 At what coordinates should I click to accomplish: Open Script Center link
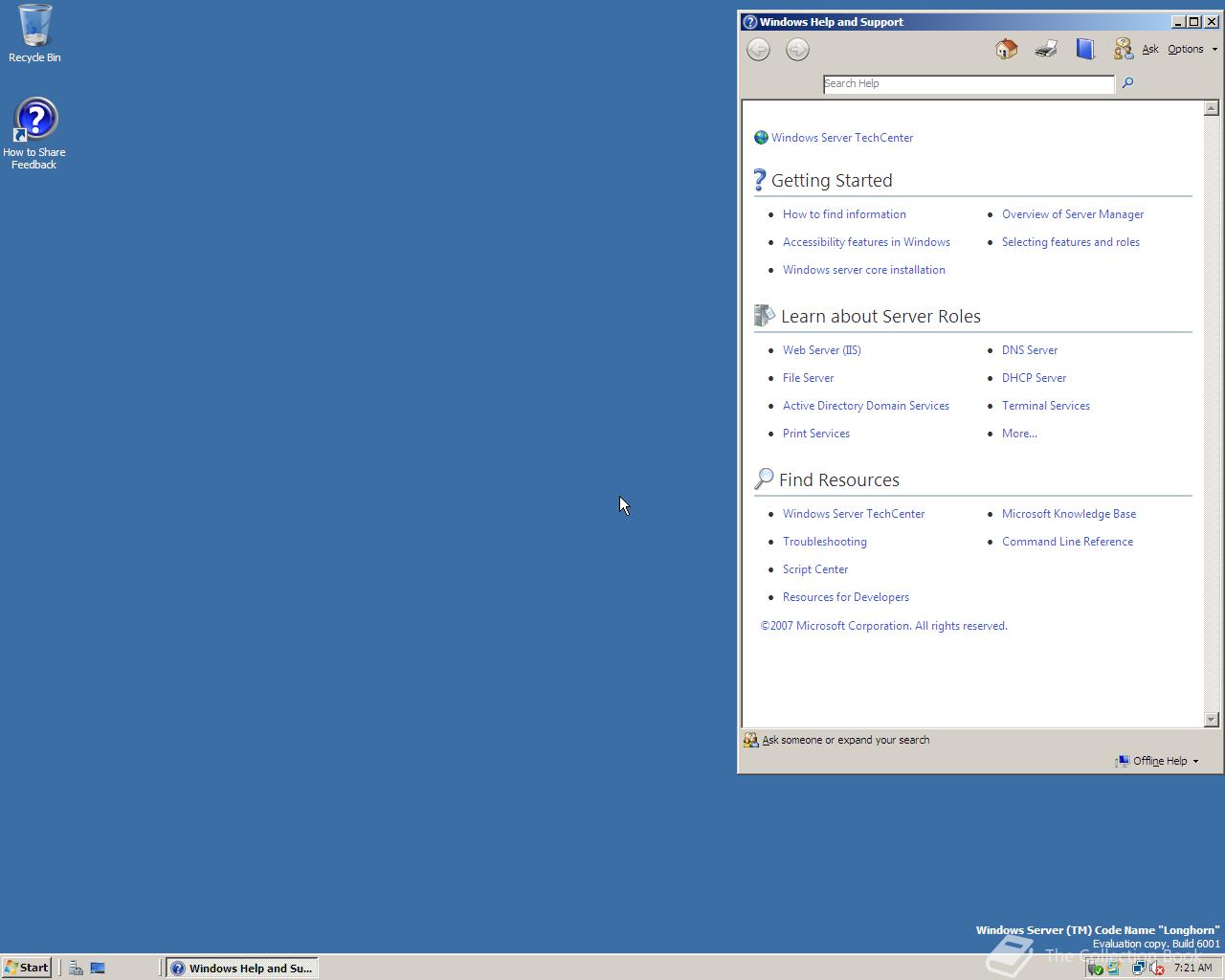tap(815, 569)
